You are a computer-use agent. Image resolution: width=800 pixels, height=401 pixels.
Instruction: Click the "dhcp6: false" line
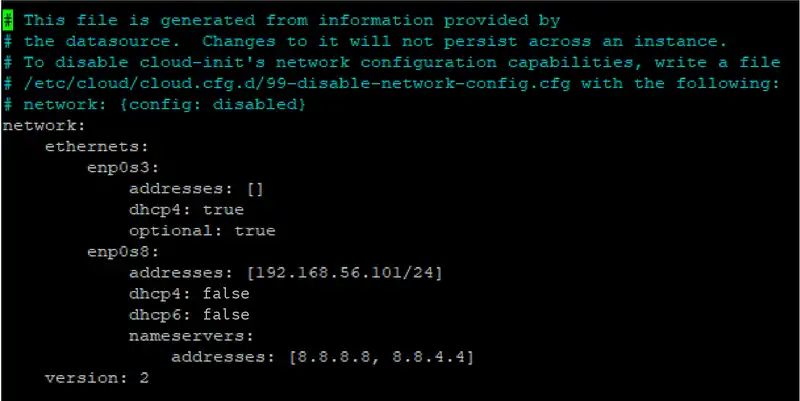point(191,315)
